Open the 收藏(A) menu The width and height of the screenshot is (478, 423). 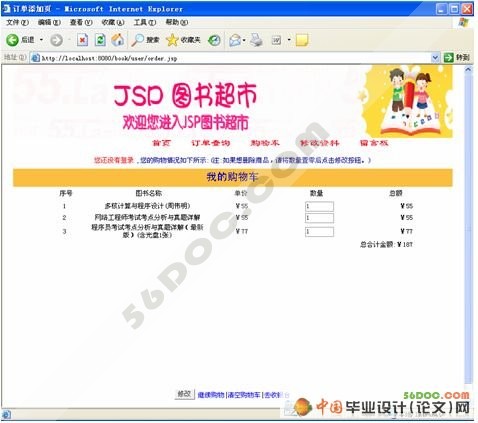click(113, 22)
